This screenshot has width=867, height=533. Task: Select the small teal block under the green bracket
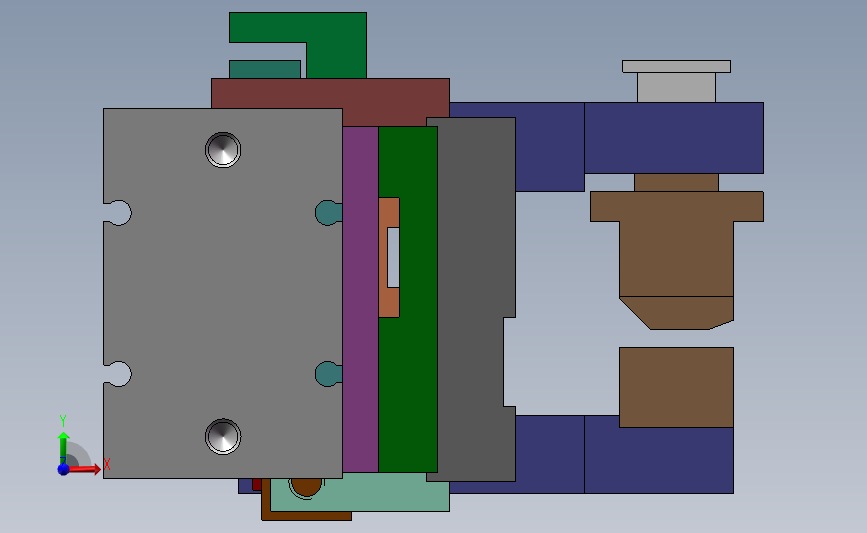(x=265, y=70)
